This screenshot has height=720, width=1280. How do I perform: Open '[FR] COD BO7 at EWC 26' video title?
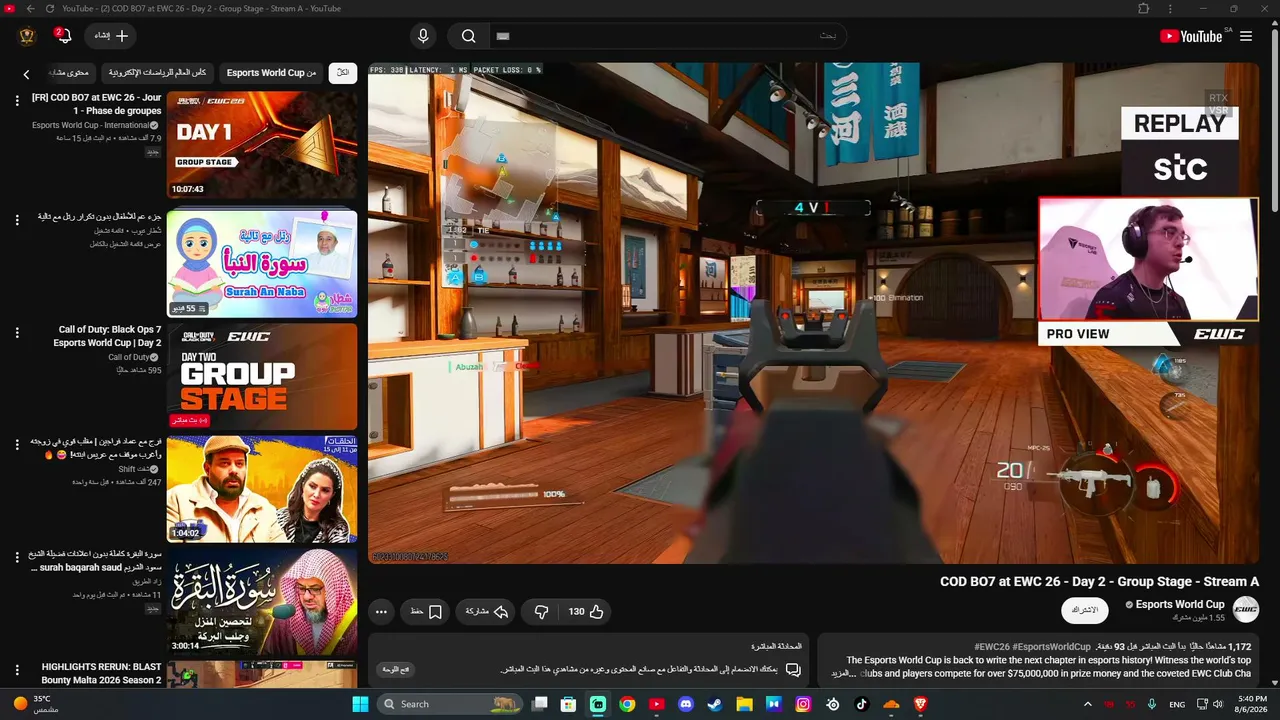pos(96,104)
